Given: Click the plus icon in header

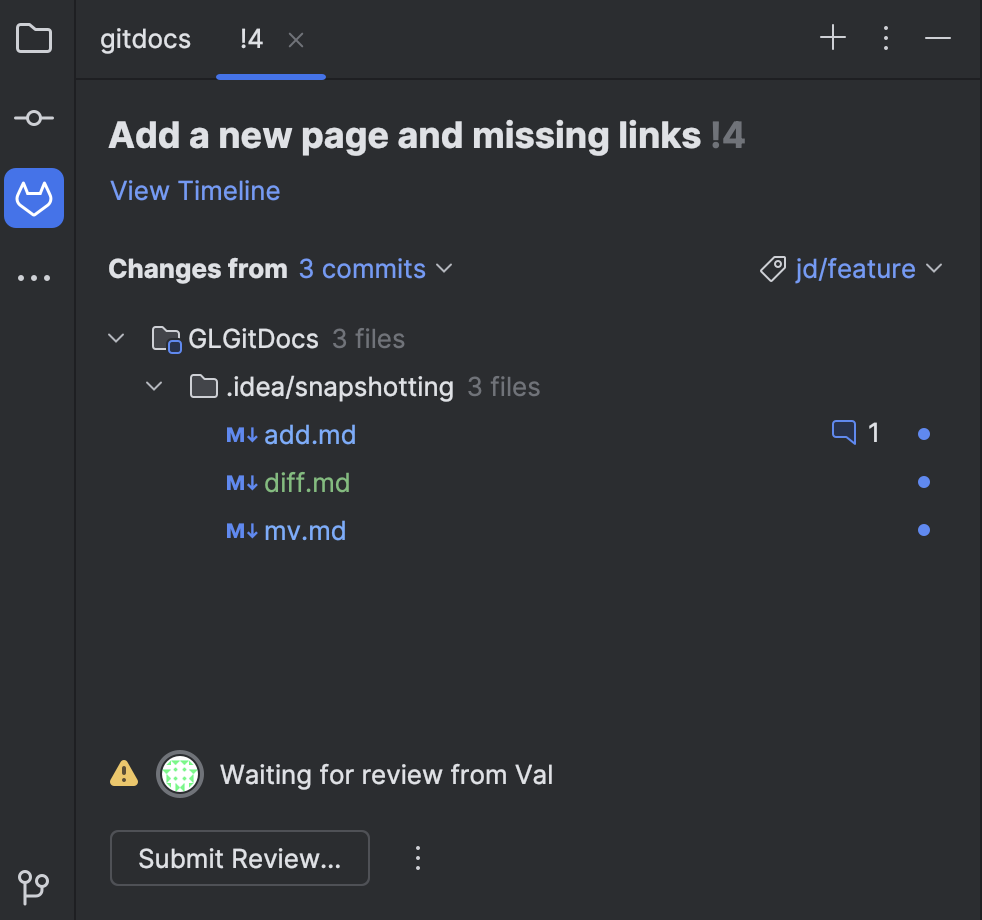Looking at the screenshot, I should [833, 38].
